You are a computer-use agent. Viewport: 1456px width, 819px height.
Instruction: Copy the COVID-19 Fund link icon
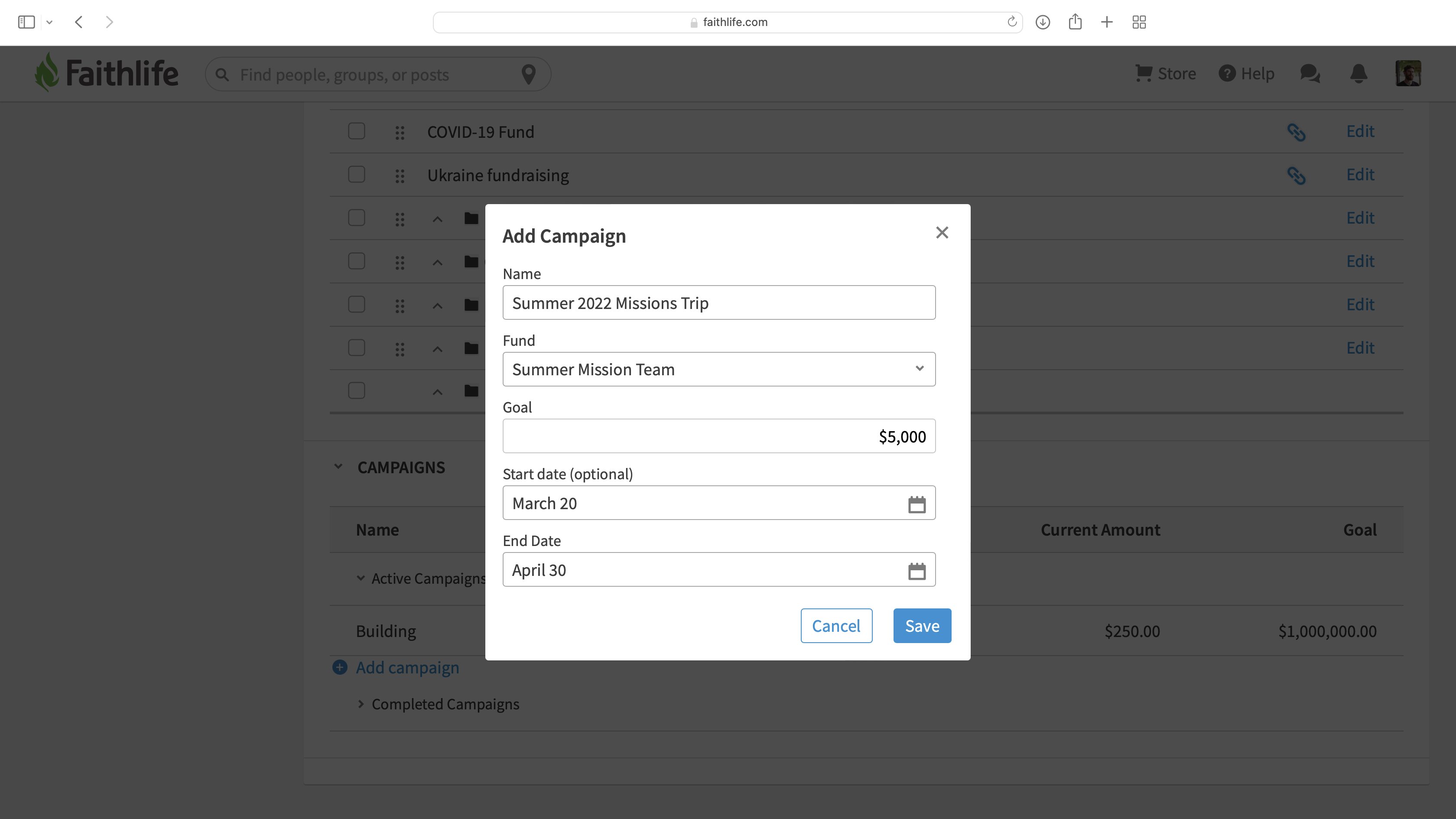[1296, 132]
